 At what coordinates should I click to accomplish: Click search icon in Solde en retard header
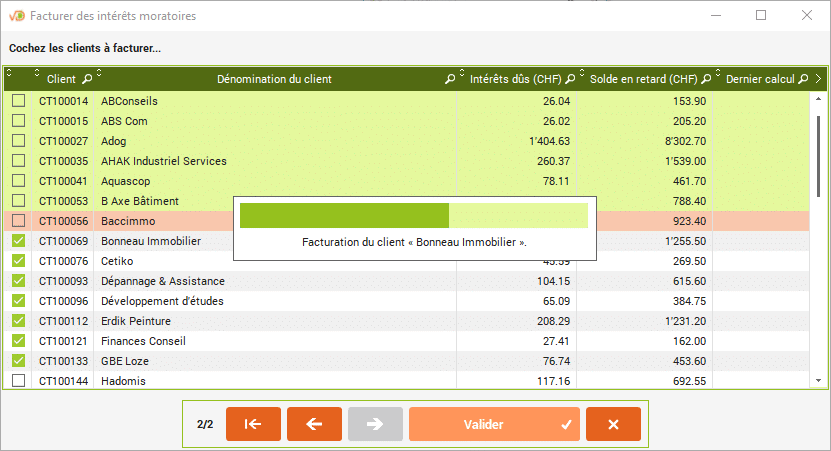click(706, 79)
